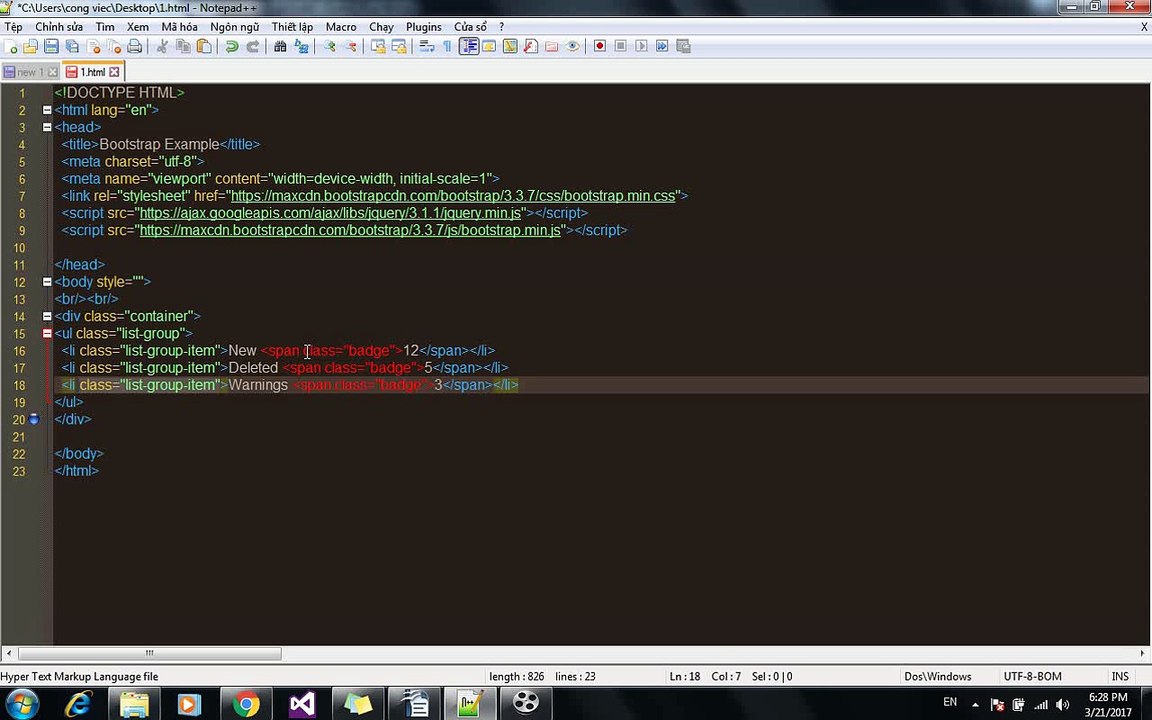
Task: Collapse the body fold on line 12
Action: coord(47,281)
